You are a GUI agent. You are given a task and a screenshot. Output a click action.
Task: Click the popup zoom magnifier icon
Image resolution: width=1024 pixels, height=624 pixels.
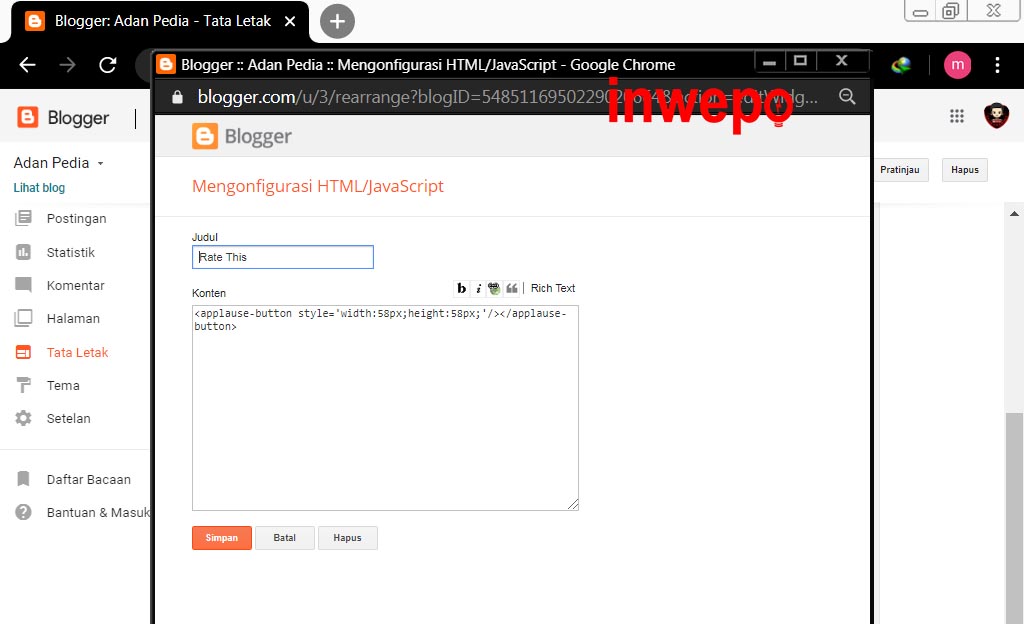(847, 97)
